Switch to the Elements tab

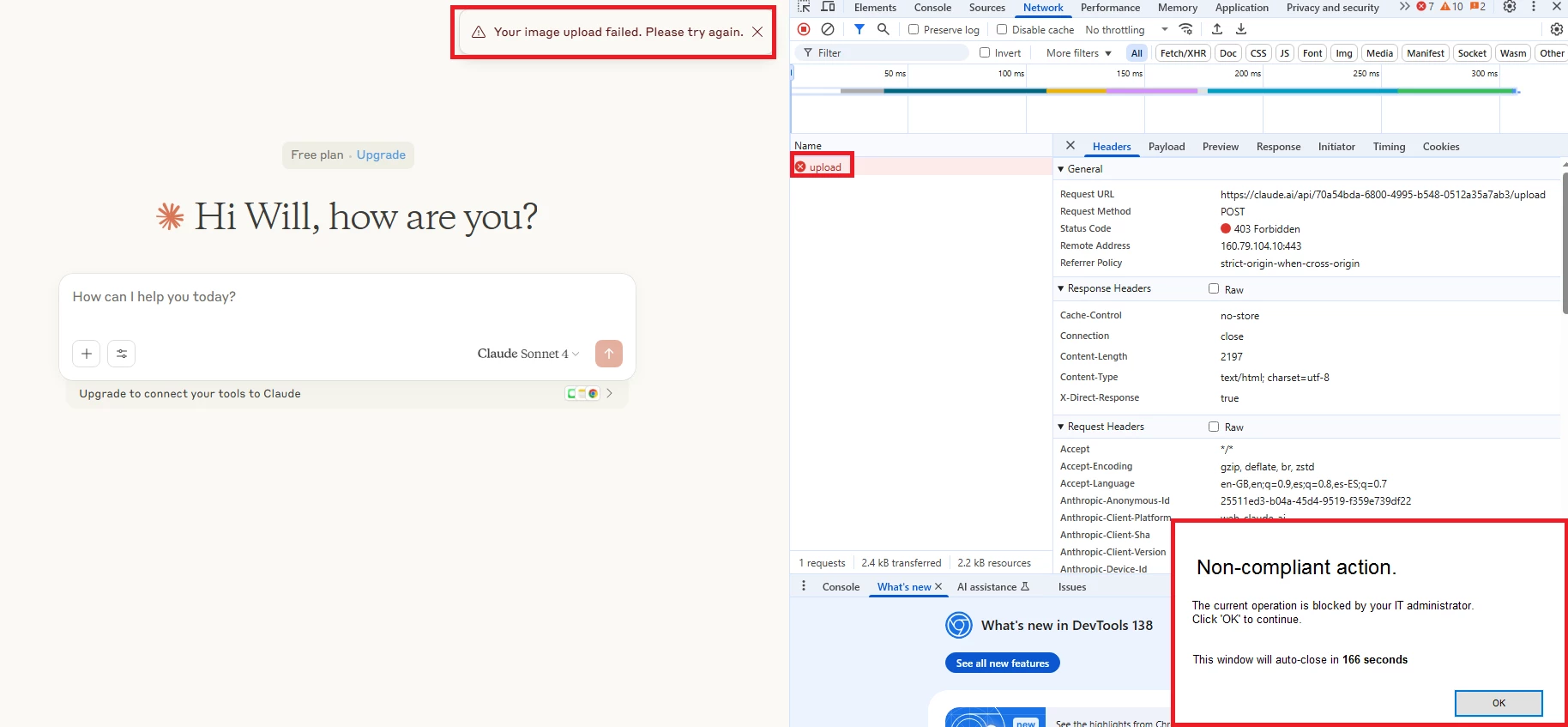click(x=875, y=8)
